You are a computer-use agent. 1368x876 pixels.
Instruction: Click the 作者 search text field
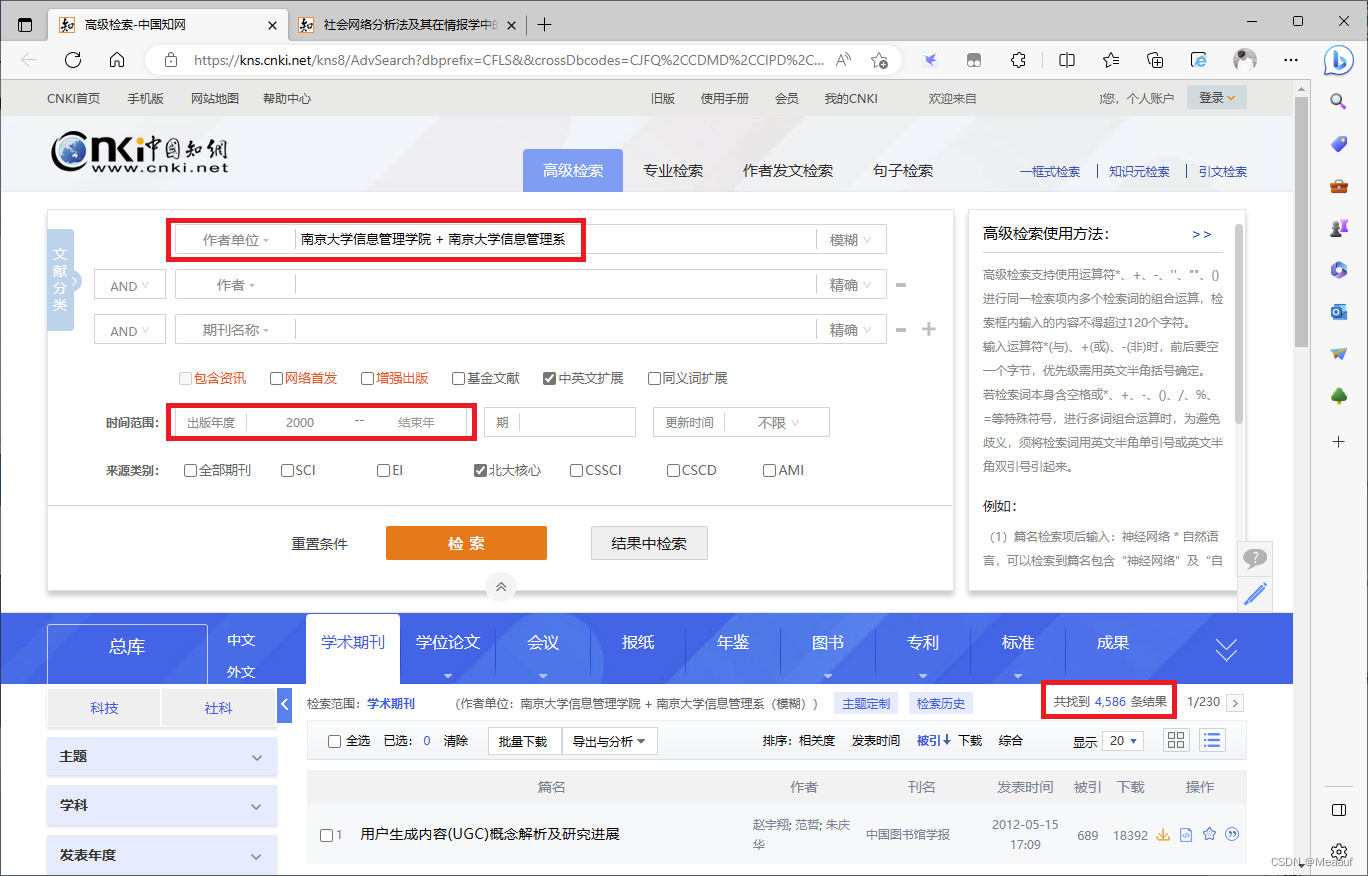(x=555, y=285)
